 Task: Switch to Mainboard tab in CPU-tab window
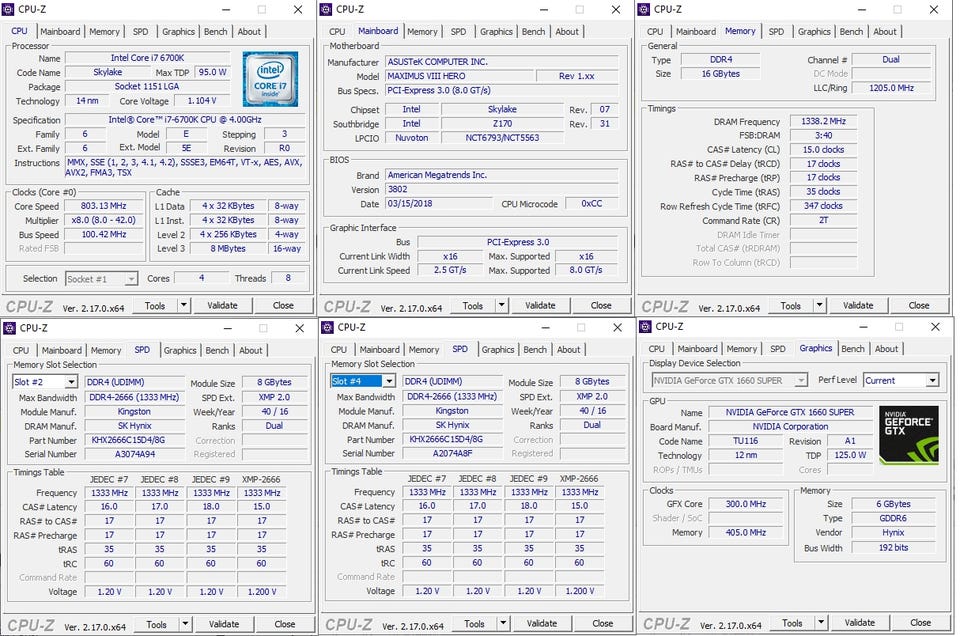(x=60, y=31)
